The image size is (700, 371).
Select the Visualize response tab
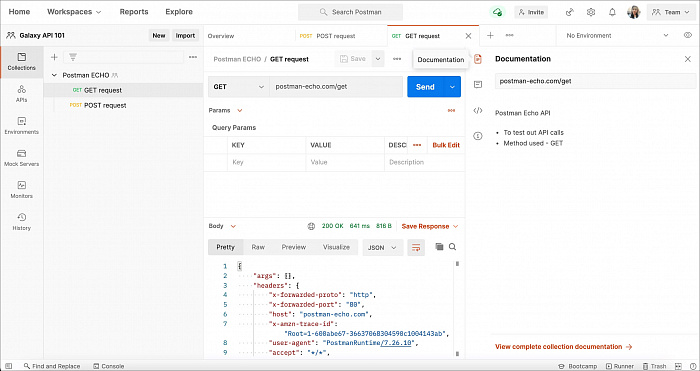coord(336,247)
